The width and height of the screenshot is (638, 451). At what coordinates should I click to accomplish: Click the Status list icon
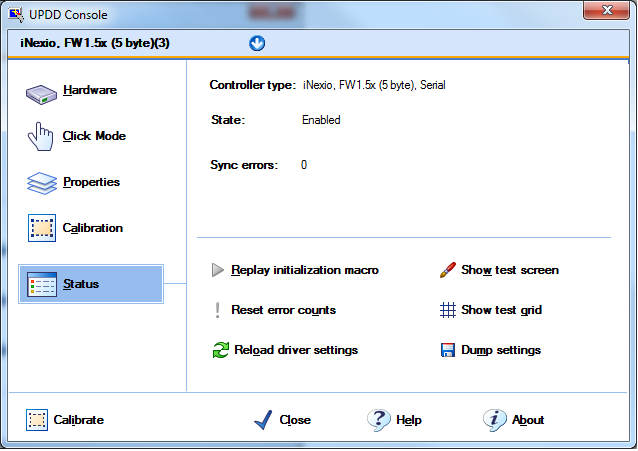[x=42, y=284]
